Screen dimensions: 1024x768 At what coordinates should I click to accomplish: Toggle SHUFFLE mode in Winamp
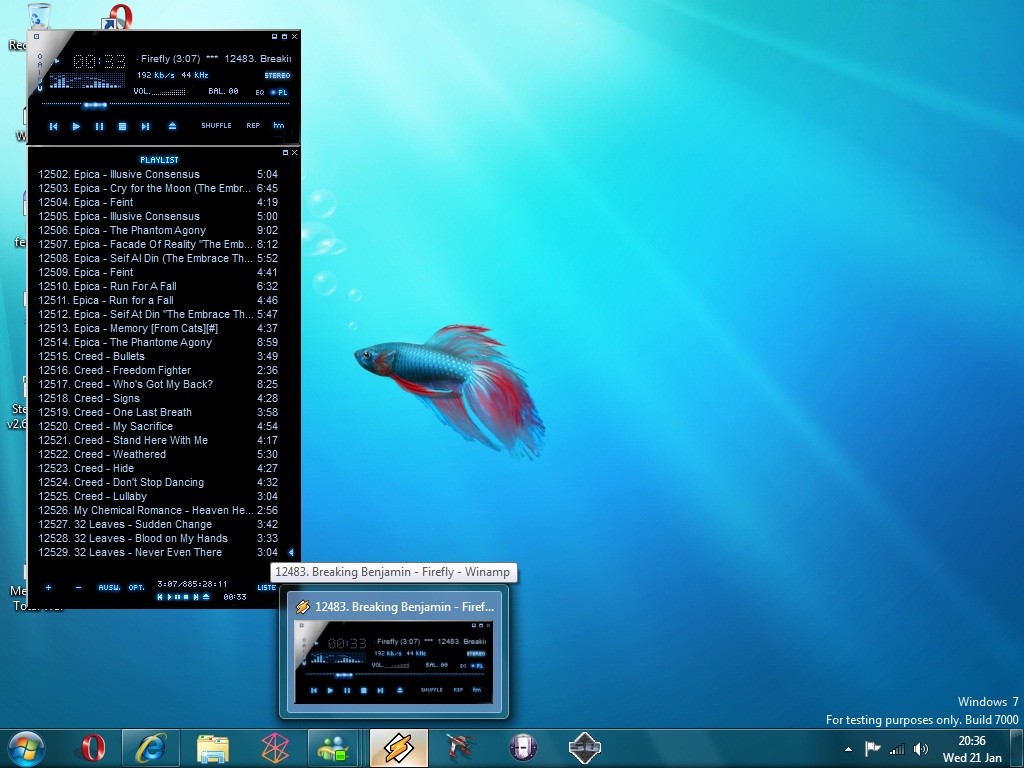pyautogui.click(x=216, y=125)
